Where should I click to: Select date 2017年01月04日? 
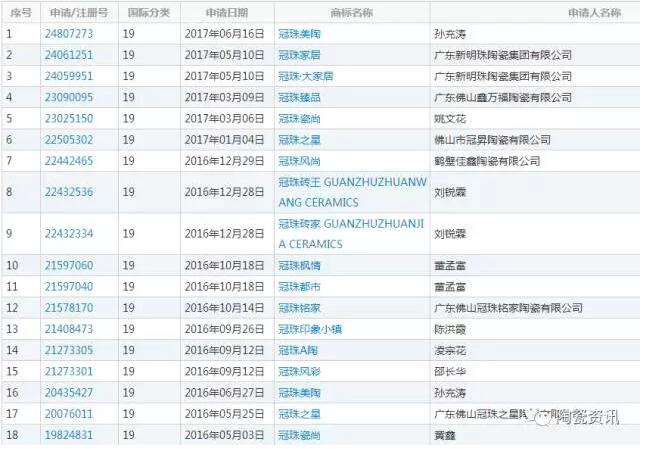coord(224,140)
